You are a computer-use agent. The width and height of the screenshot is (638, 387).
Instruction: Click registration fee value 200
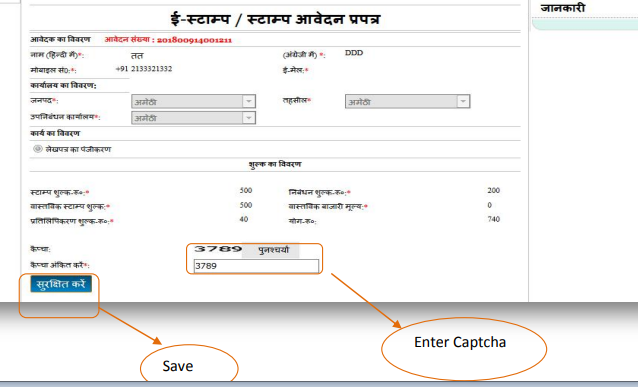click(x=494, y=190)
